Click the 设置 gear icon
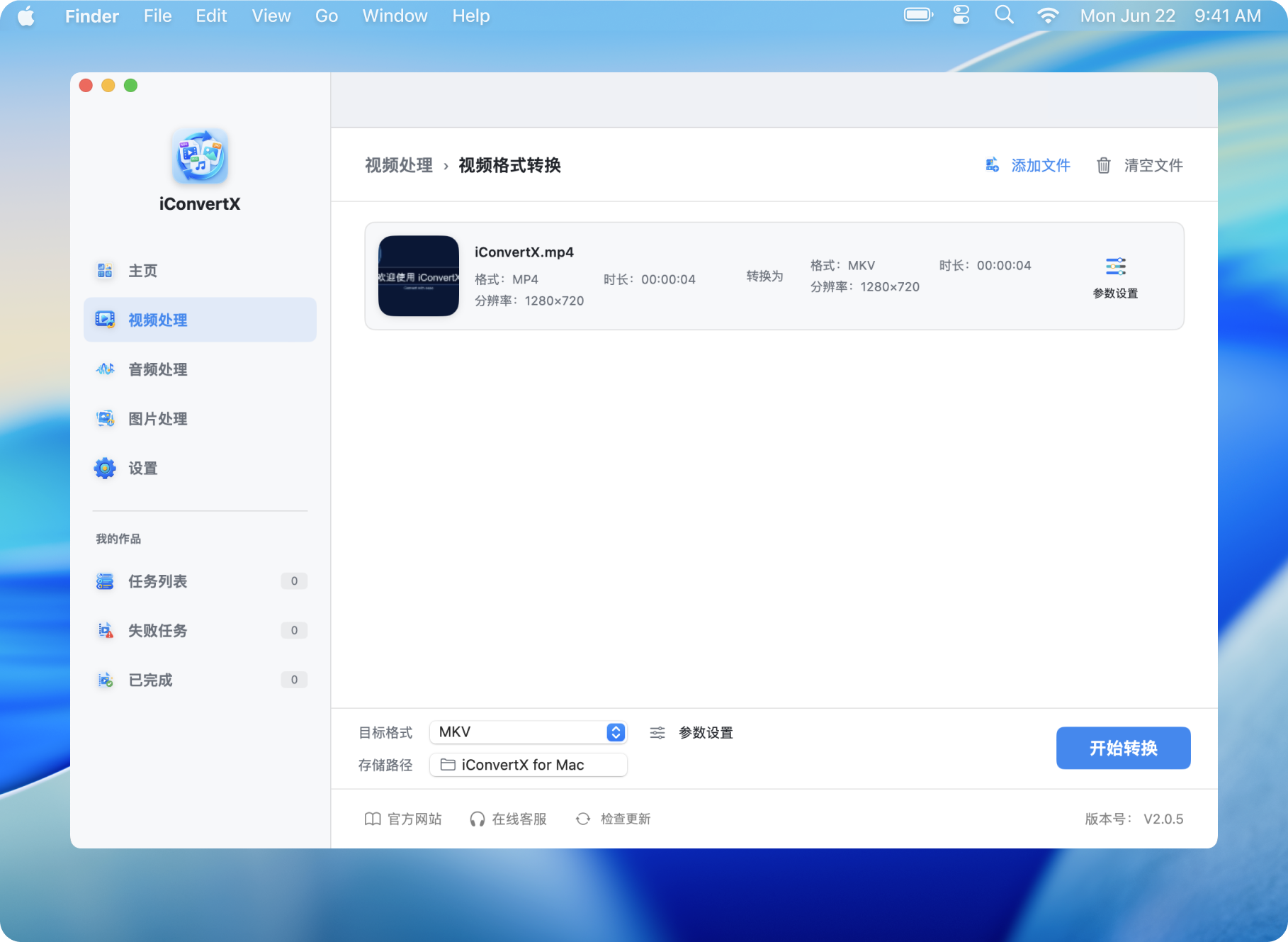Screen dimensions: 1288x942 (x=105, y=468)
